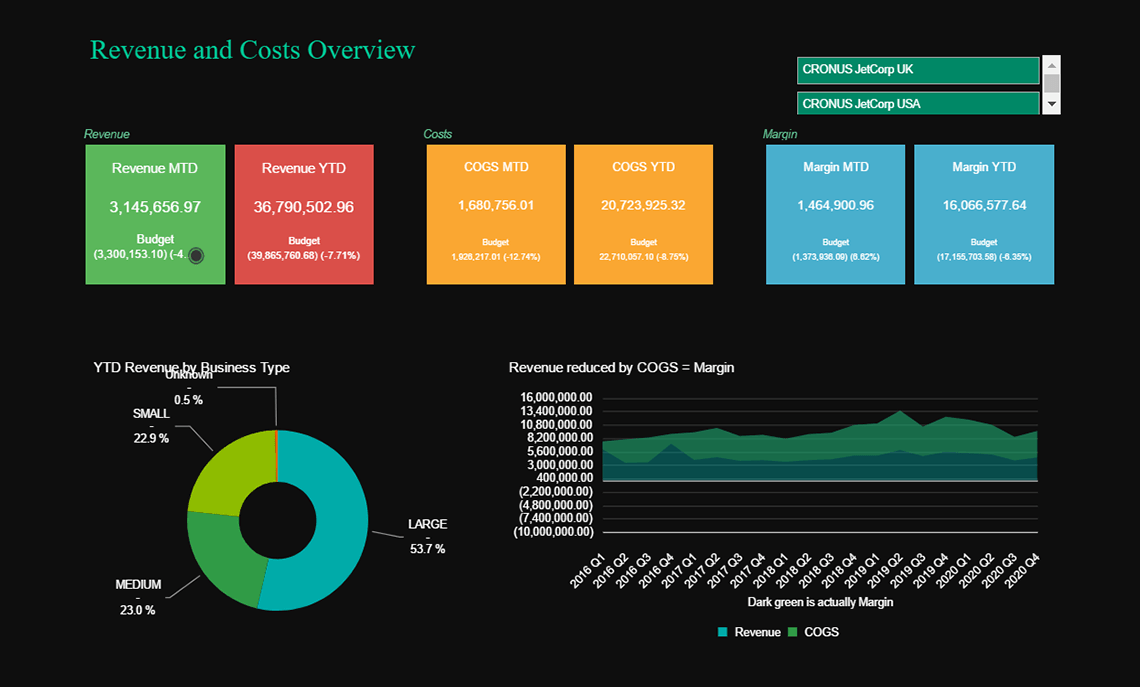Click the 16,000,000.00 y-axis label

point(556,397)
